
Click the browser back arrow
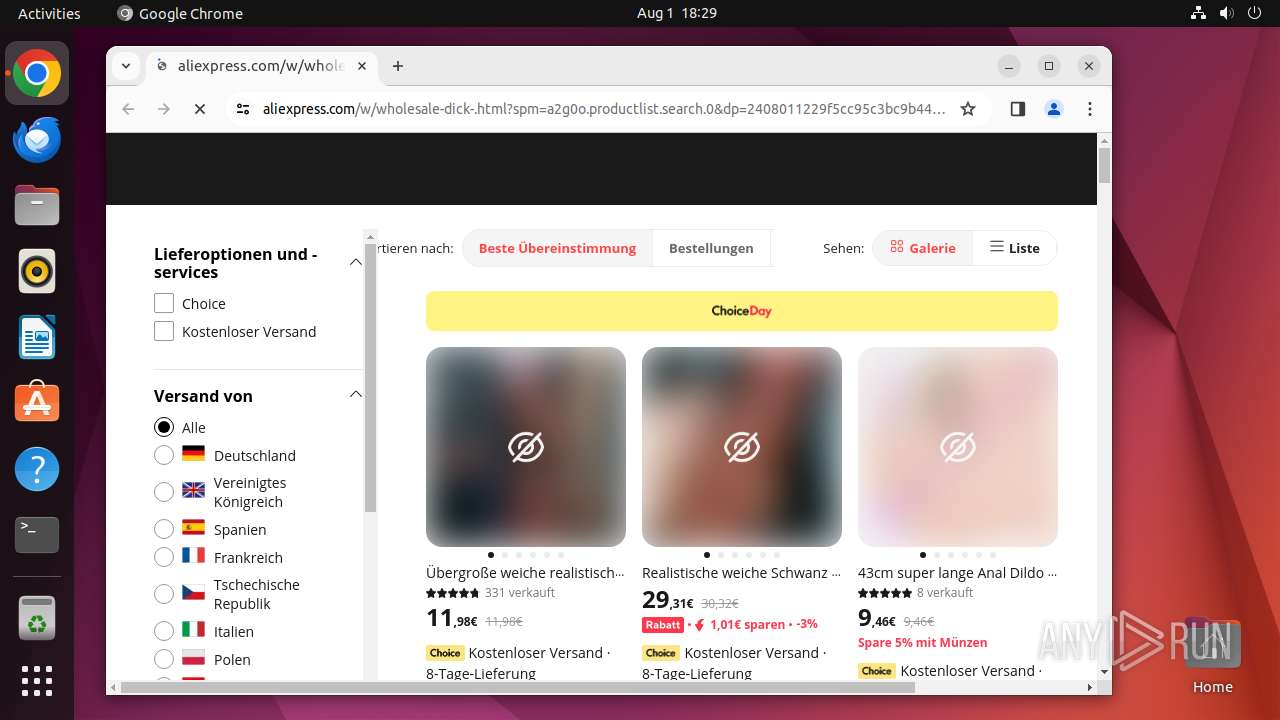pos(128,109)
